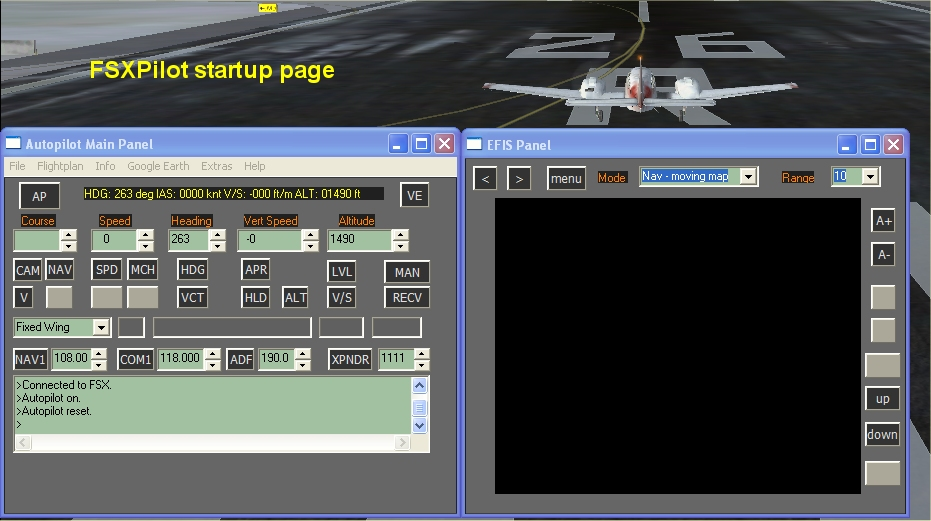The height and width of the screenshot is (521, 931).
Task: Increase Vert Speed with up spinner arrow
Action: click(310, 235)
